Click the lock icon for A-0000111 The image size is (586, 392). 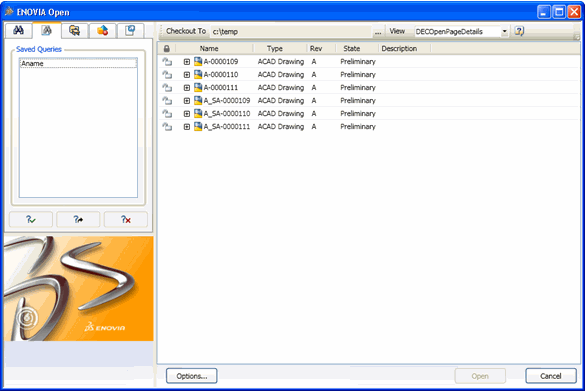click(167, 88)
